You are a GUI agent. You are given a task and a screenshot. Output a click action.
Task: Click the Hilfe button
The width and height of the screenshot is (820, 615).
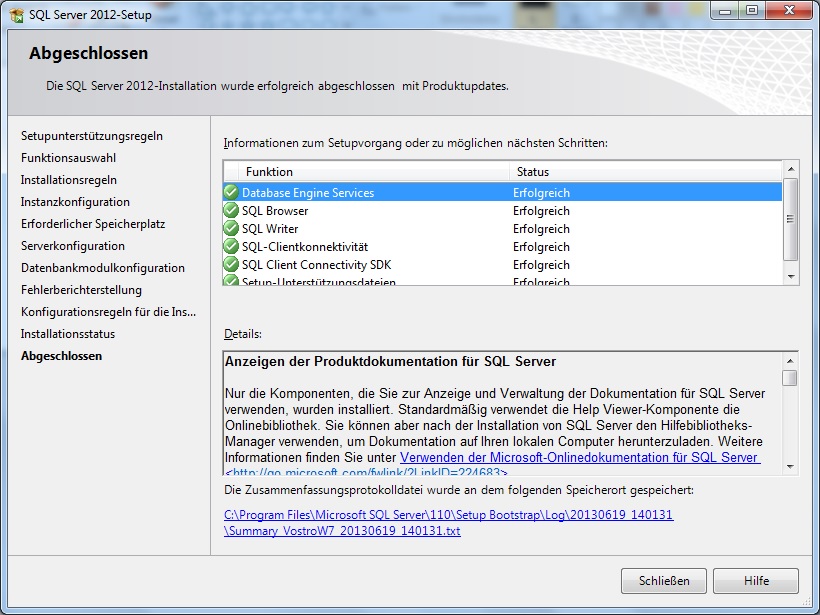(756, 580)
